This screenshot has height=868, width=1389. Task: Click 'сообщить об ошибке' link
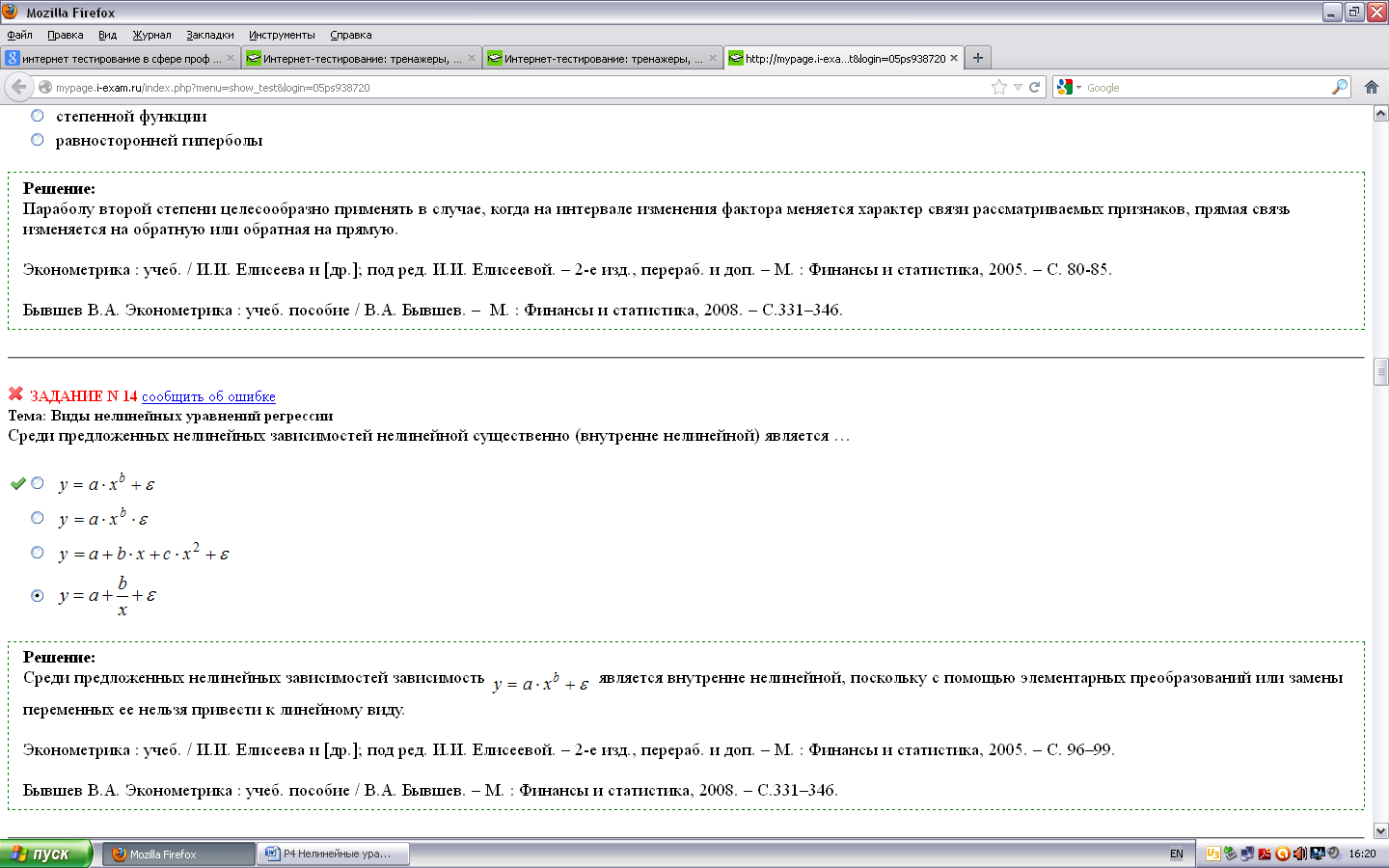point(208,396)
